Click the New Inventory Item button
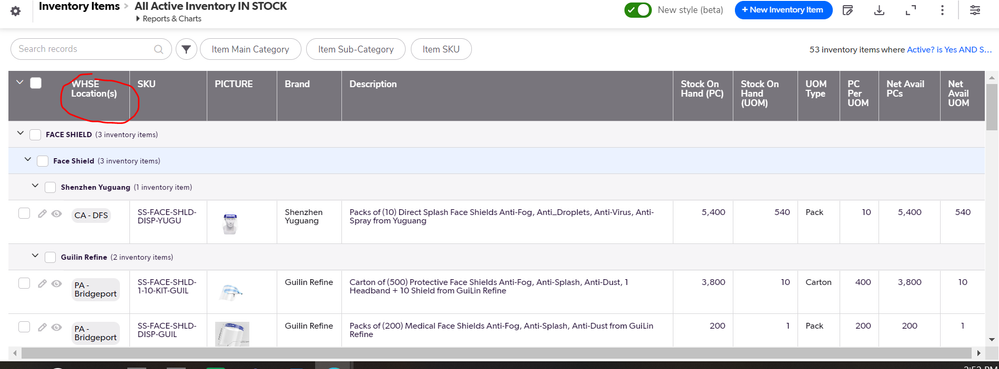The image size is (999, 369). point(783,10)
